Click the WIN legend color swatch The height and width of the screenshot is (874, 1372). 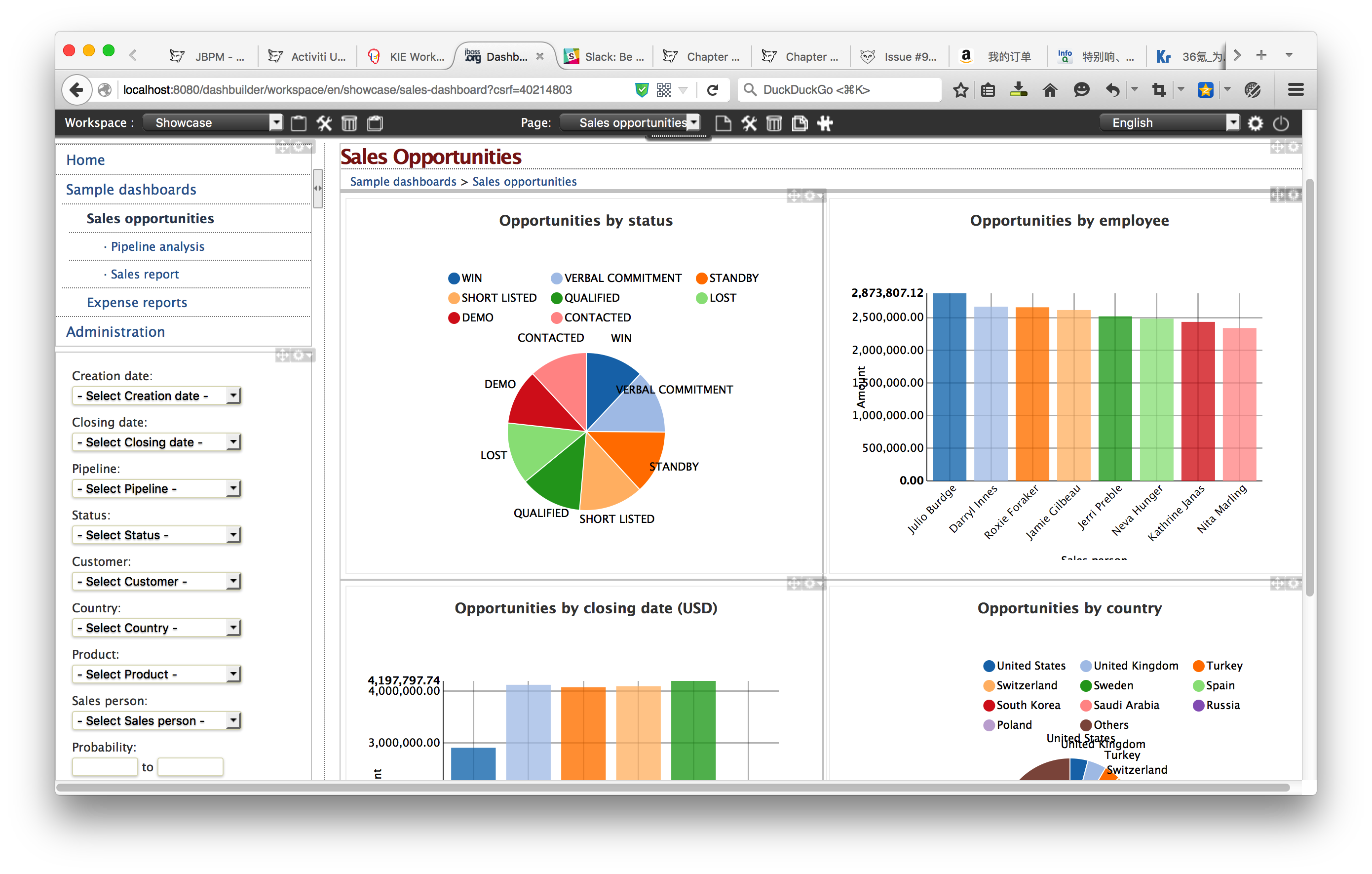coord(454,278)
